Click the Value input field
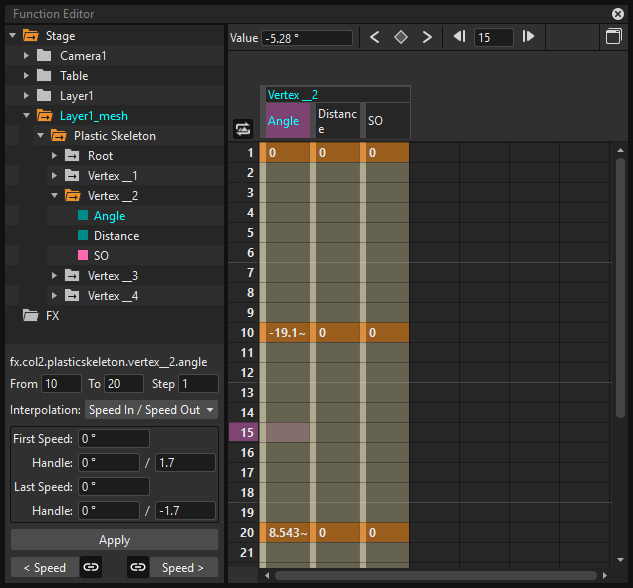The width and height of the screenshot is (633, 588). (x=307, y=38)
